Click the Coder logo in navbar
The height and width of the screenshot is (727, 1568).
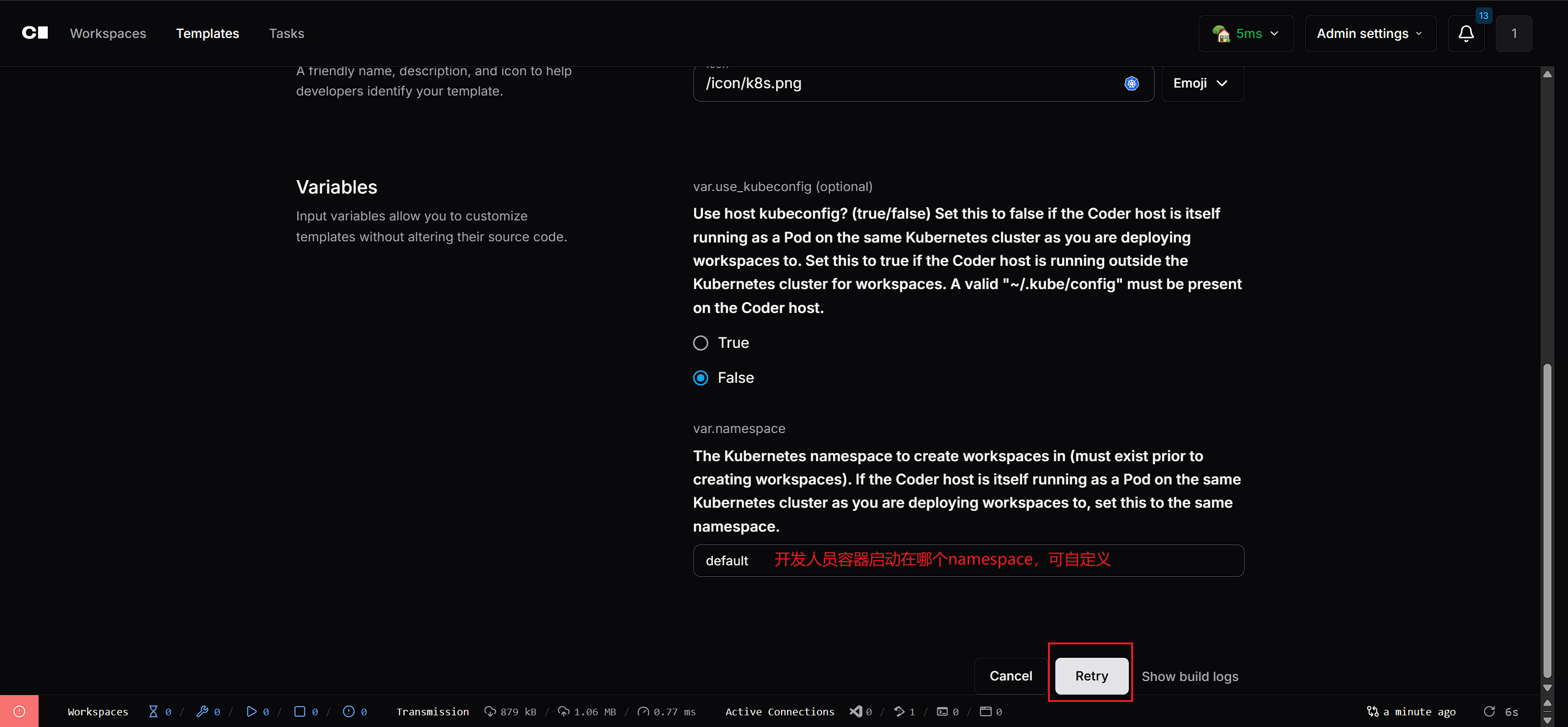point(35,33)
